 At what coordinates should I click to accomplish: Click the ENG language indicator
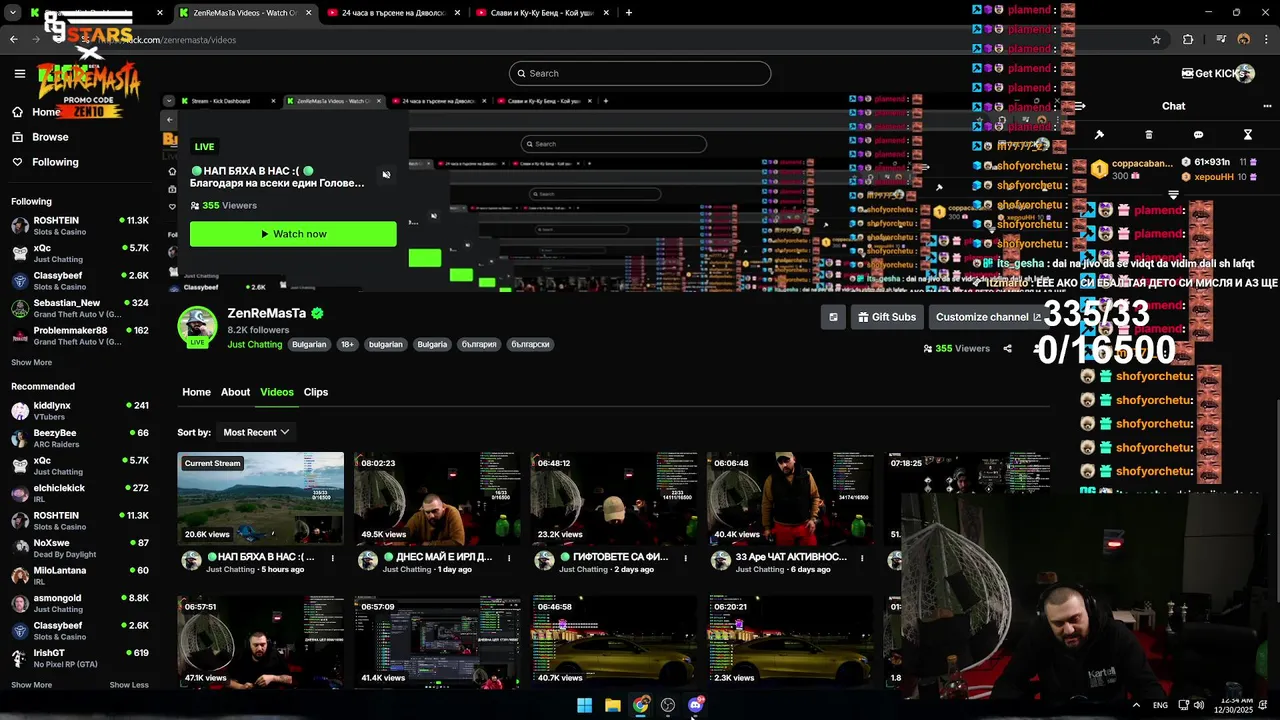coord(1160,705)
